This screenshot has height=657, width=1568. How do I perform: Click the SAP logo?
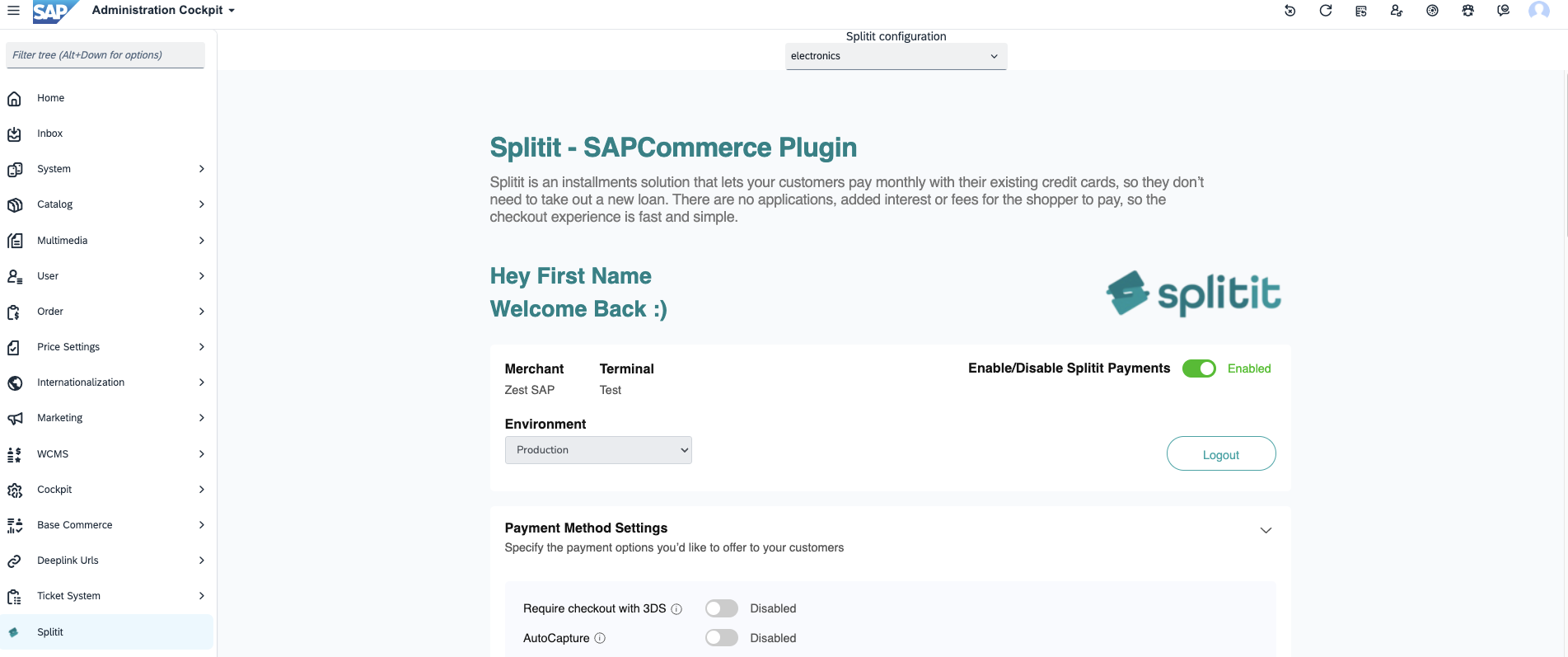coord(55,12)
